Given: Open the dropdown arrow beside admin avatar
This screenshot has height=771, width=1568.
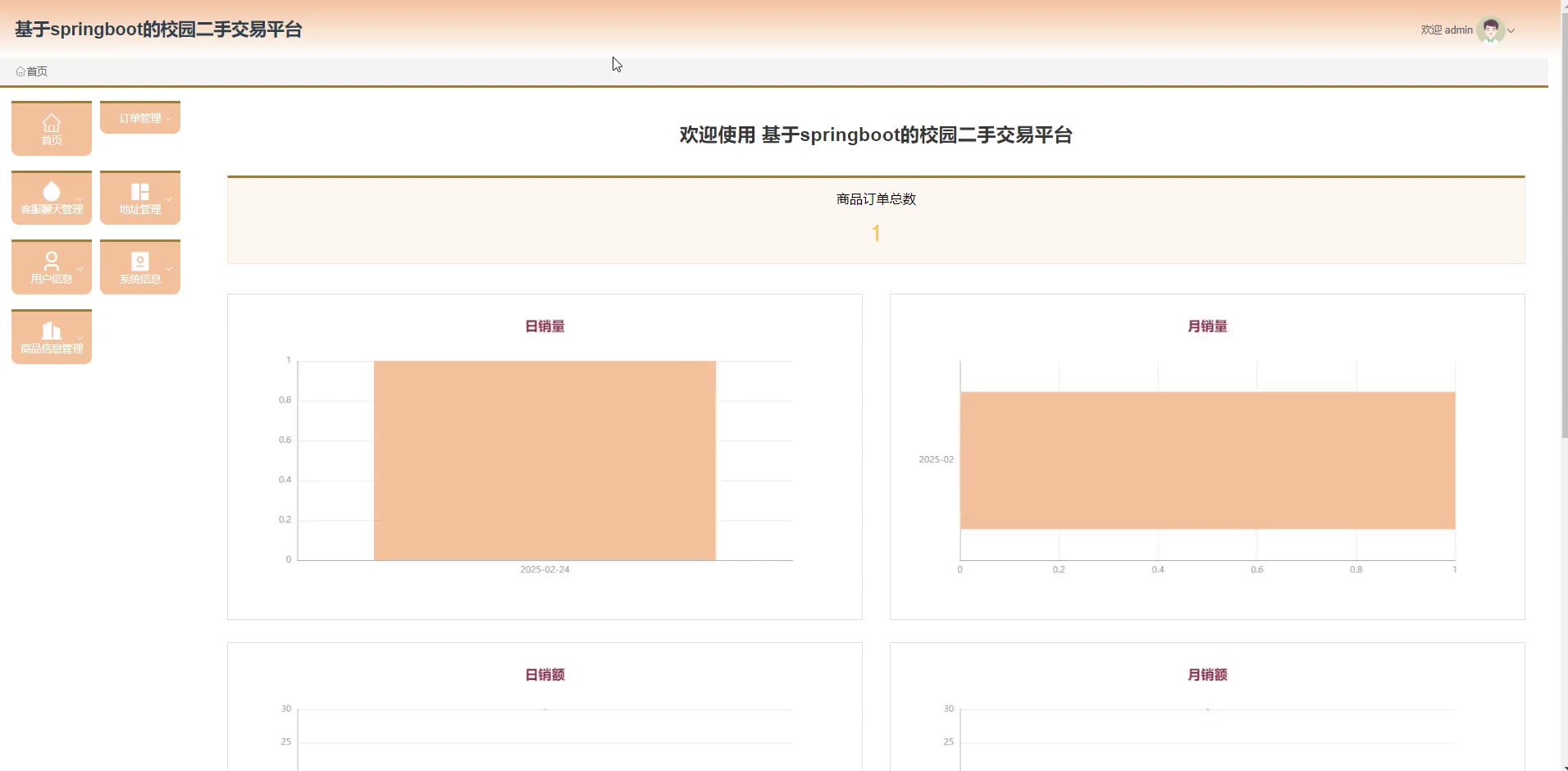Looking at the screenshot, I should (x=1511, y=30).
